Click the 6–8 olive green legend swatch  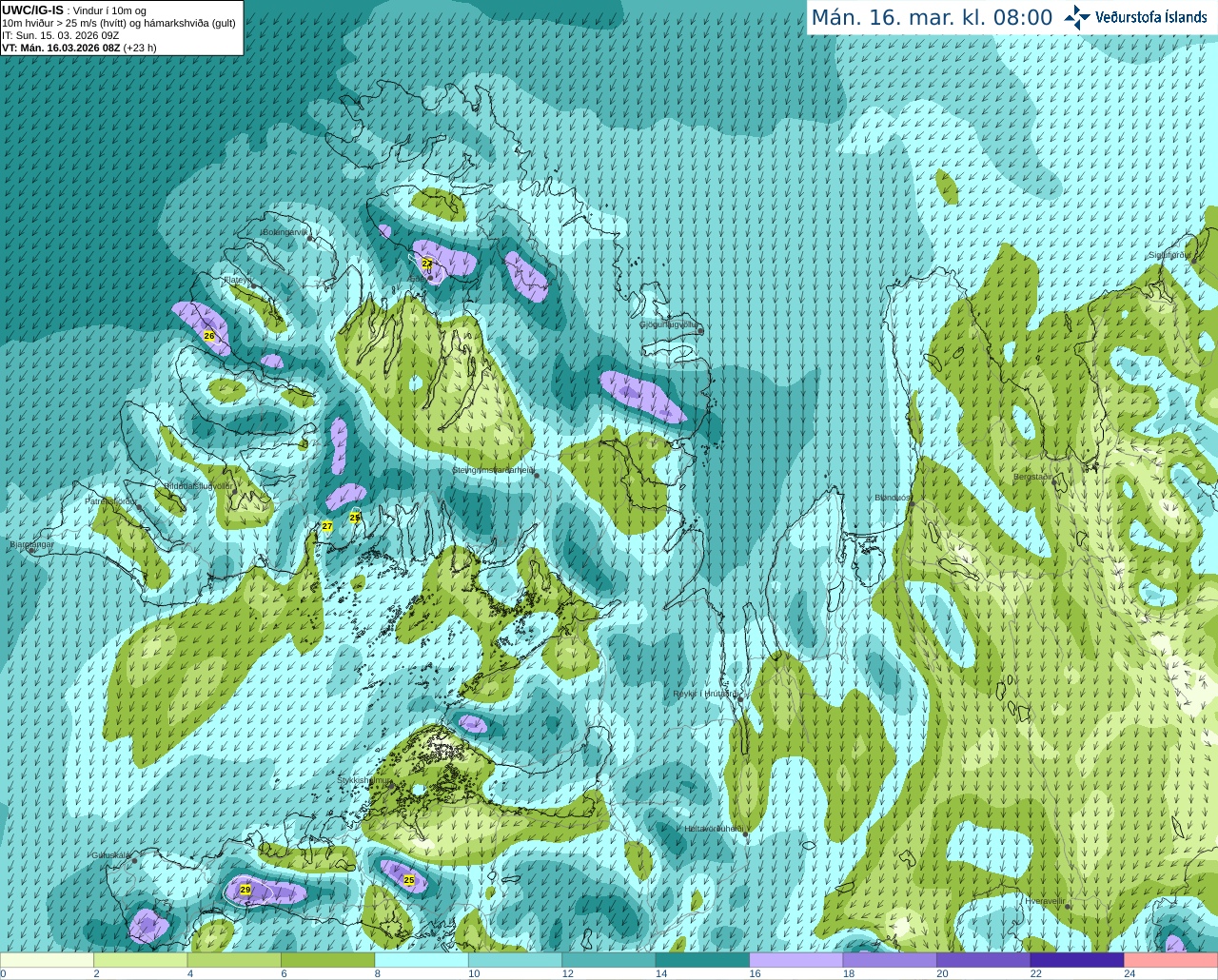[x=328, y=960]
